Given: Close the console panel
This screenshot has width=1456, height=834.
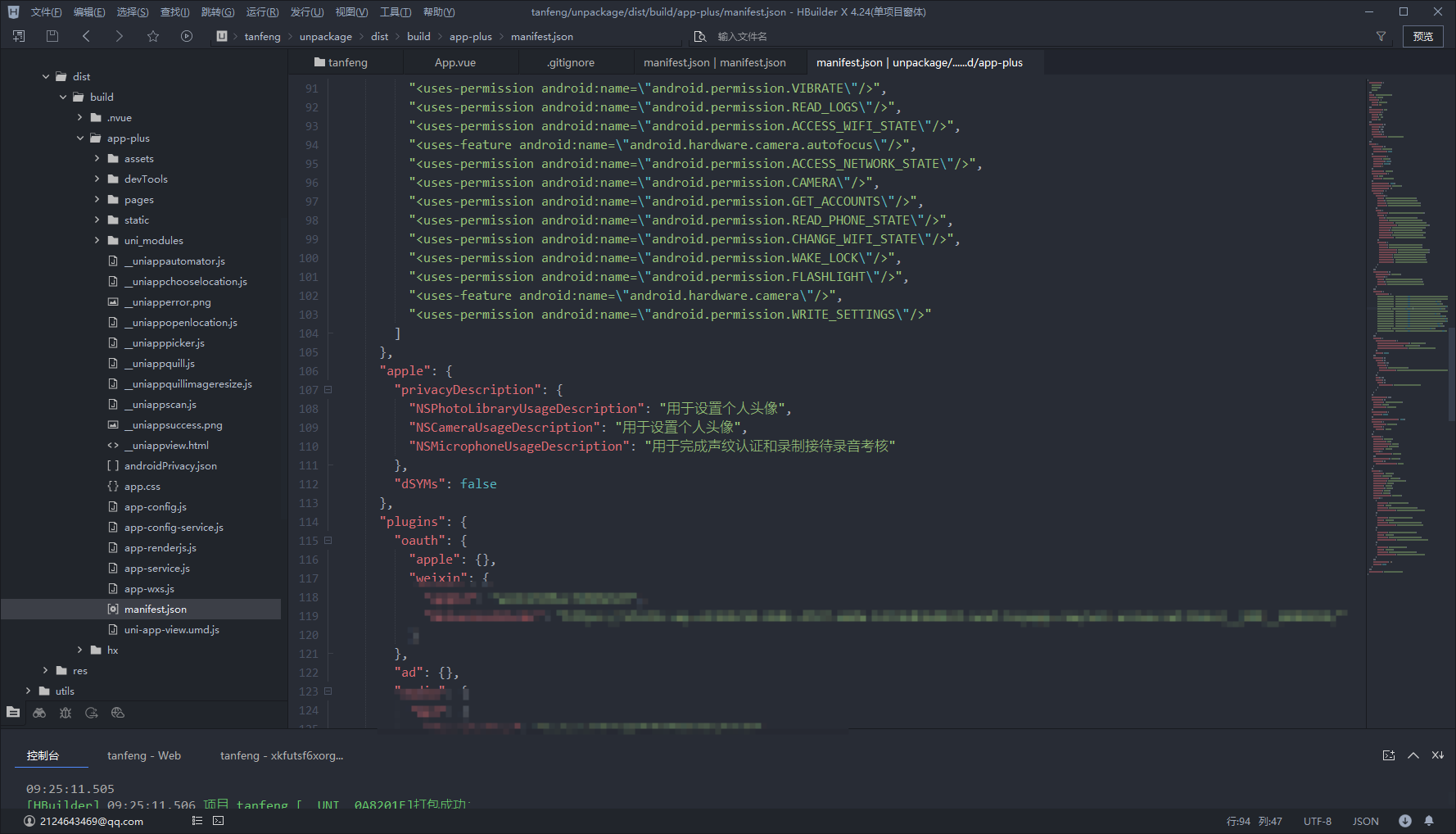Looking at the screenshot, I should [1438, 755].
